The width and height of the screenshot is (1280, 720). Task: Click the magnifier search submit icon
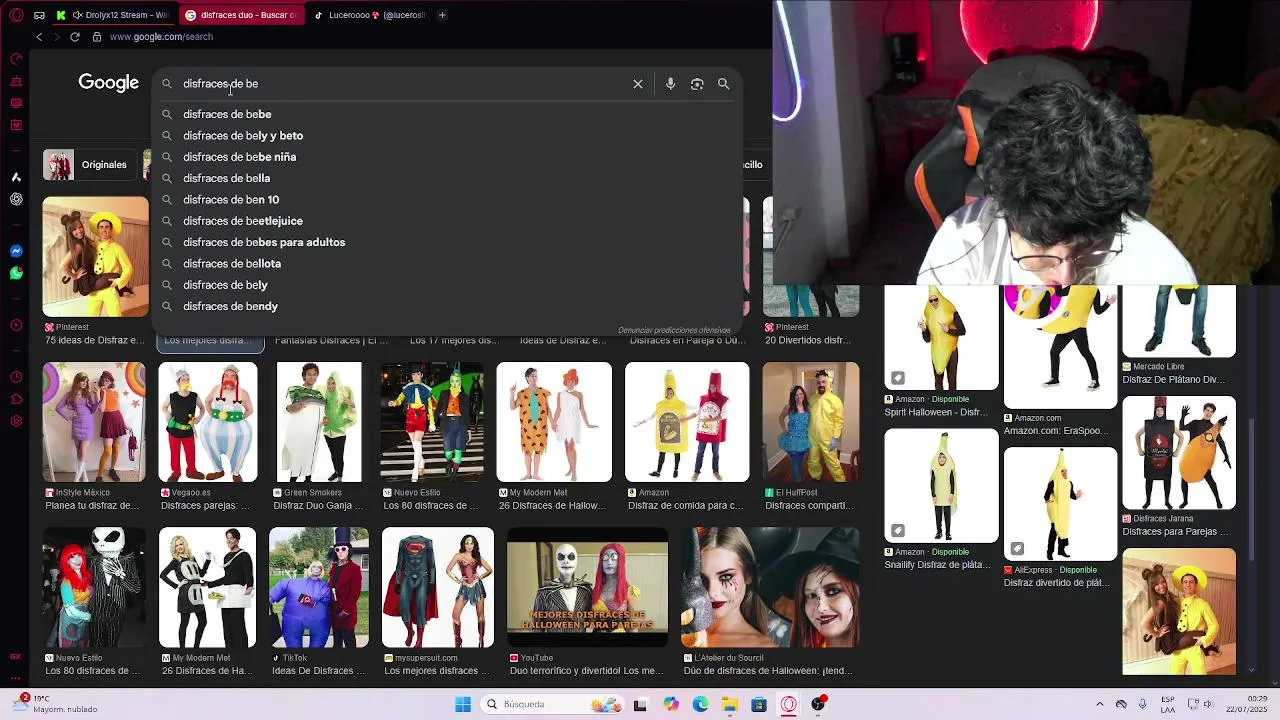click(x=723, y=84)
